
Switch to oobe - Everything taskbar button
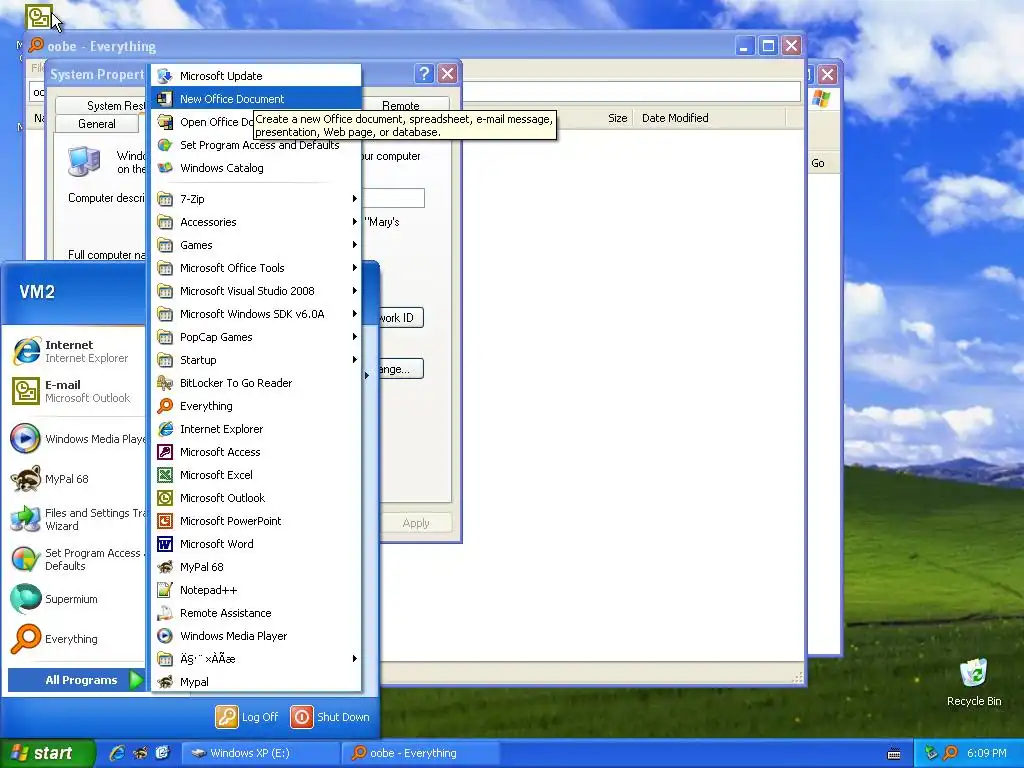pyautogui.click(x=422, y=753)
